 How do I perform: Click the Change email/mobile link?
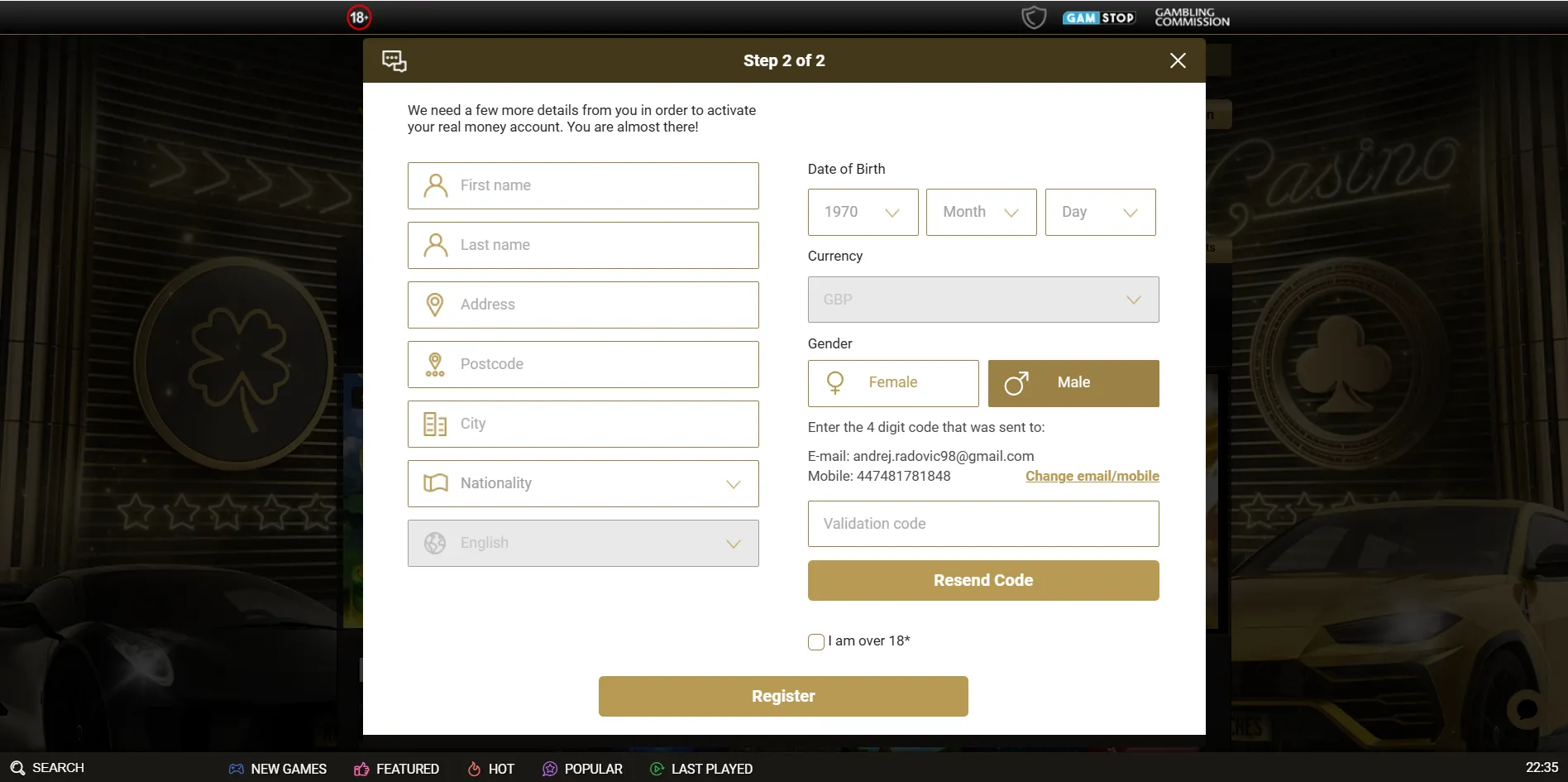point(1092,476)
